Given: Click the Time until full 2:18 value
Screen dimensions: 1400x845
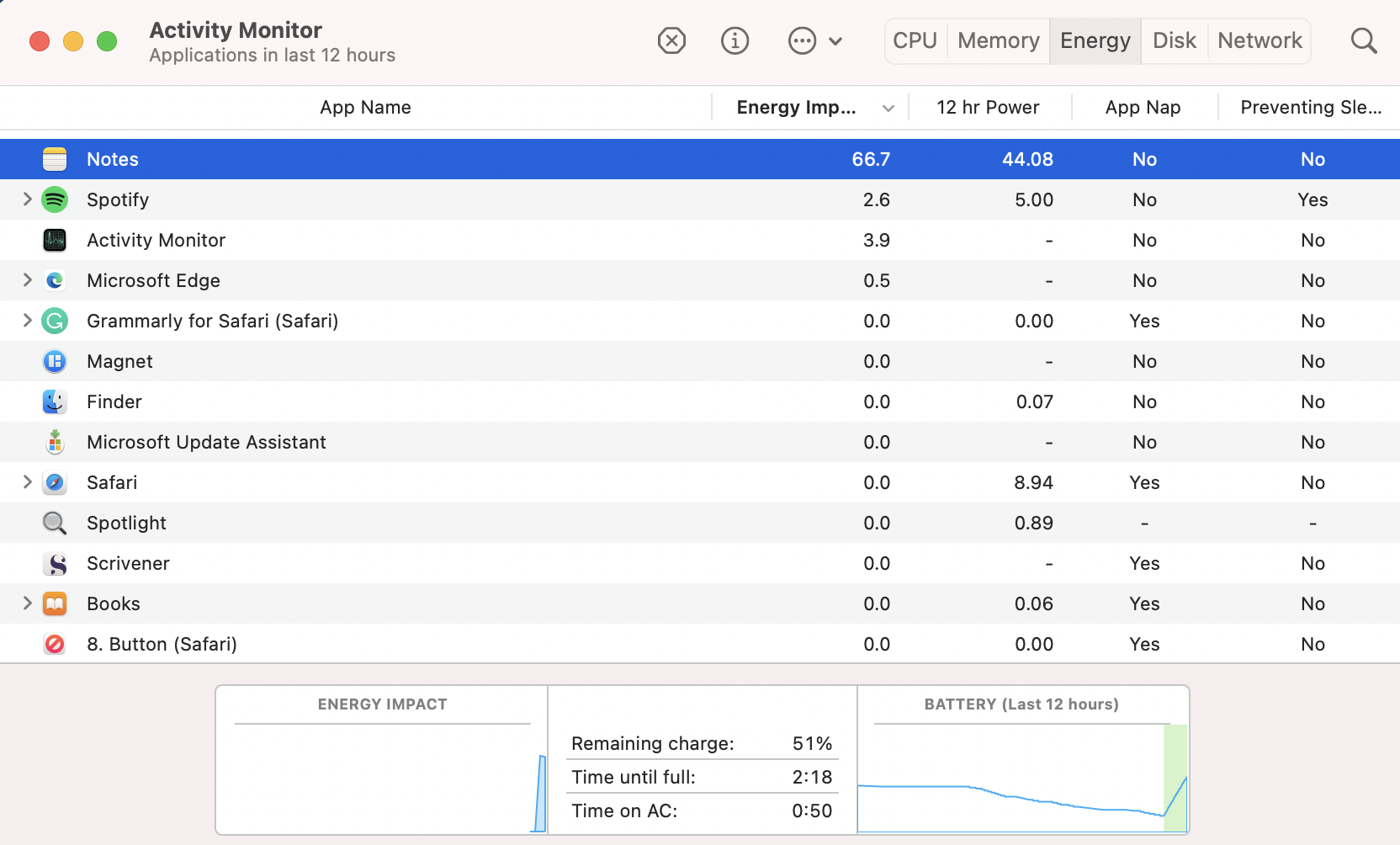Looking at the screenshot, I should (x=812, y=777).
